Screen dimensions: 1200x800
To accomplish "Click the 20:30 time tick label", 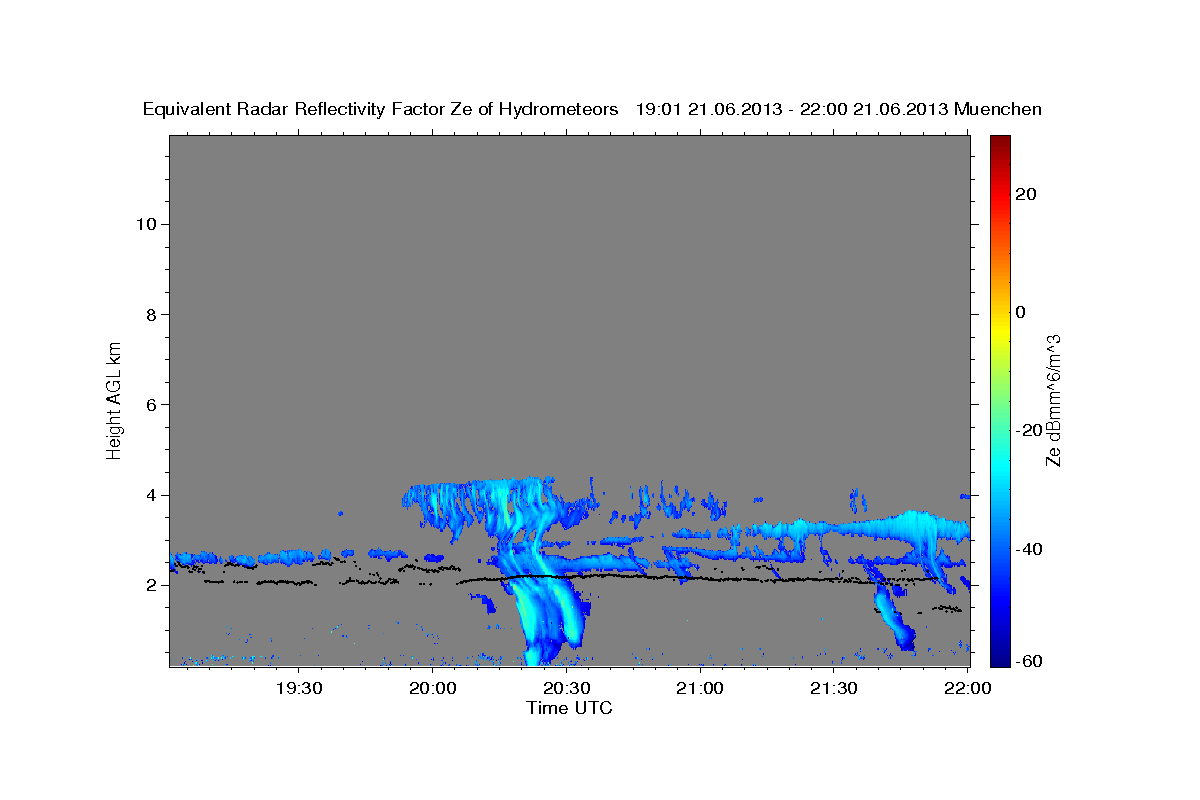I will pyautogui.click(x=566, y=688).
